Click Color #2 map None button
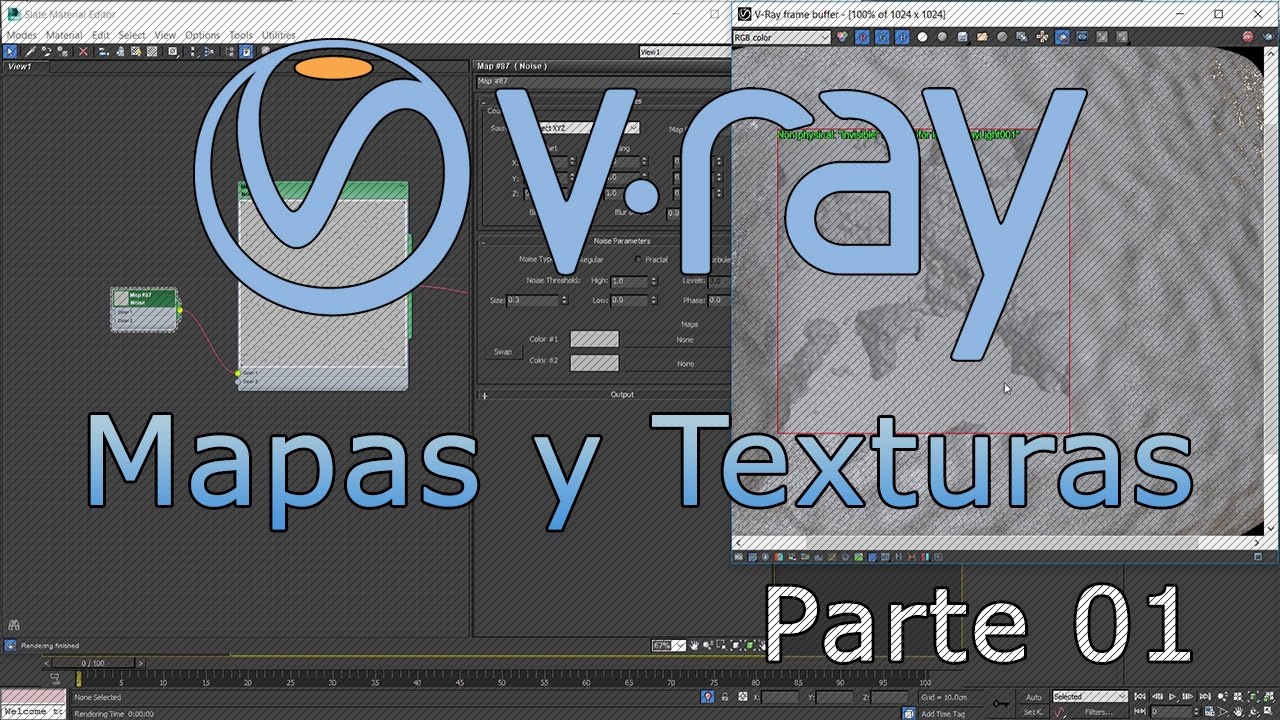Screen dimensions: 1280x720 pos(685,364)
